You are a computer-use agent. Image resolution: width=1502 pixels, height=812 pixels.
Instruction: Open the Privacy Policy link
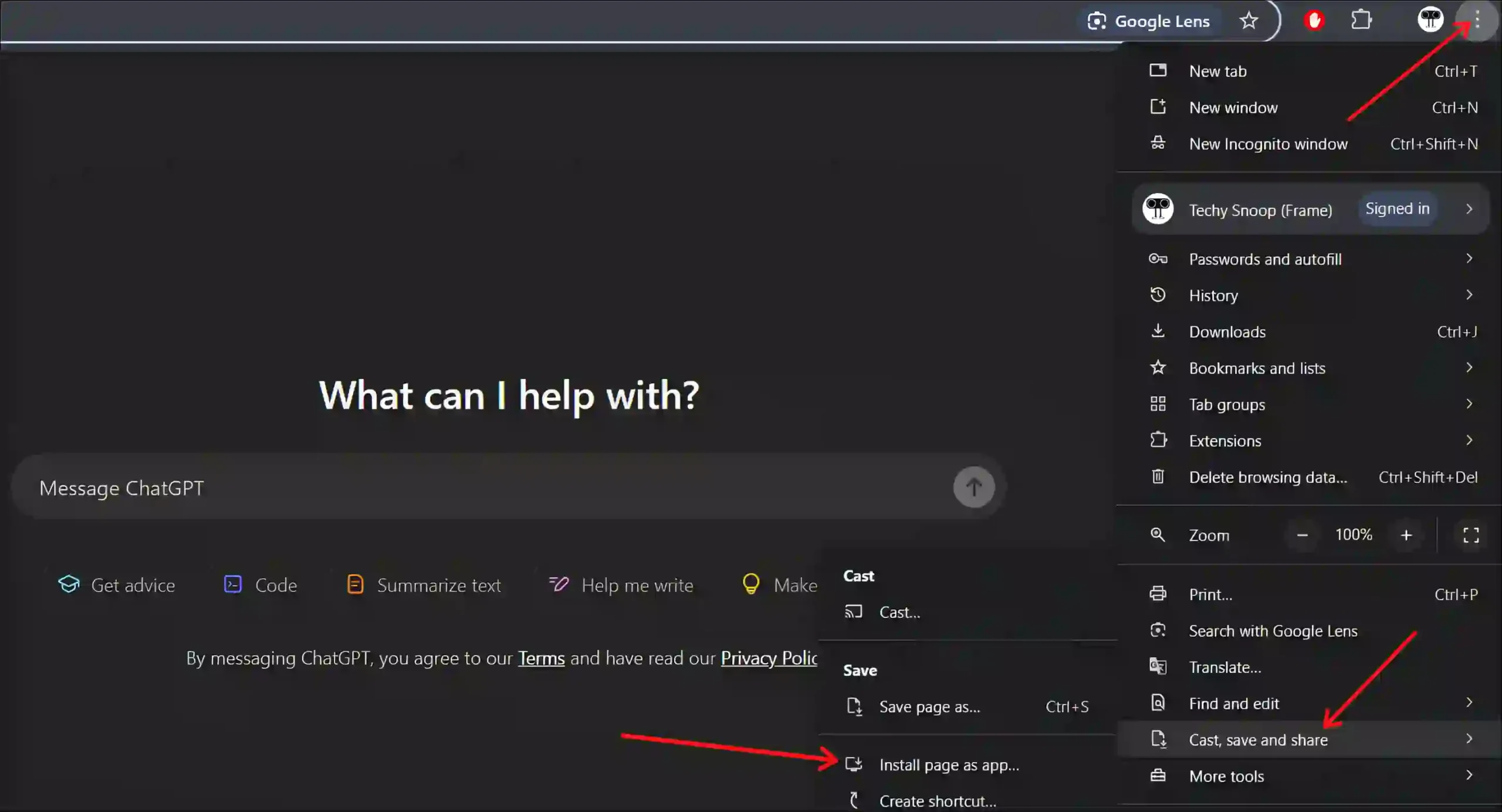(x=769, y=658)
